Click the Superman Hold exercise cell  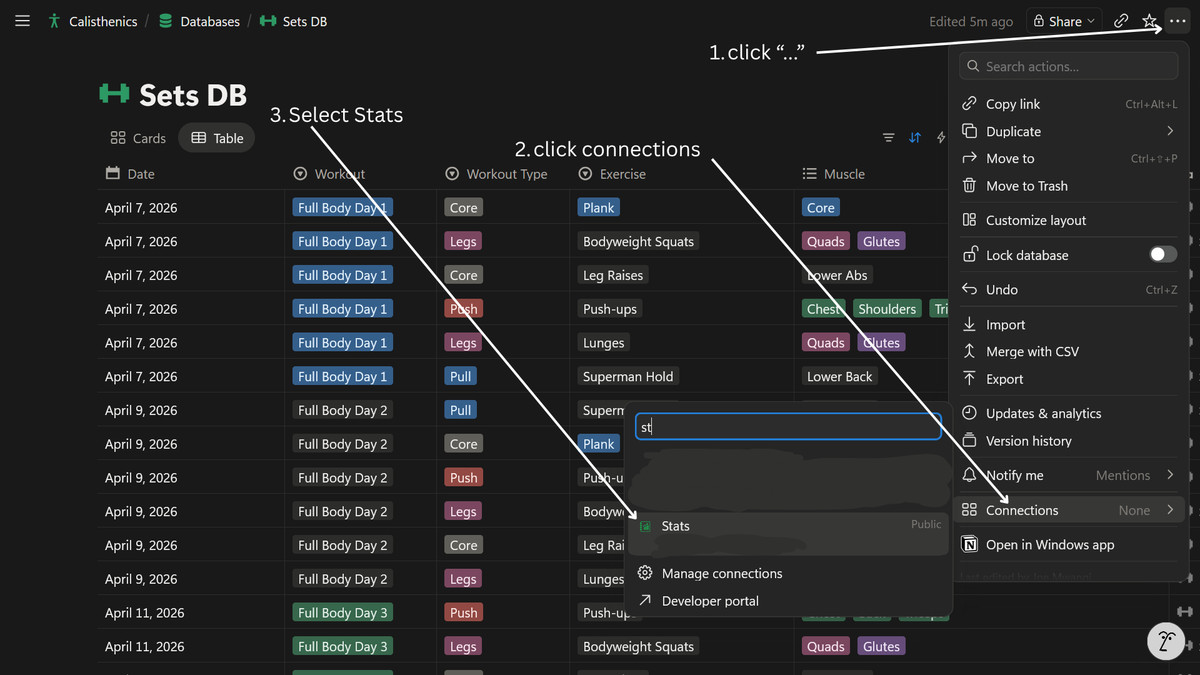628,377
